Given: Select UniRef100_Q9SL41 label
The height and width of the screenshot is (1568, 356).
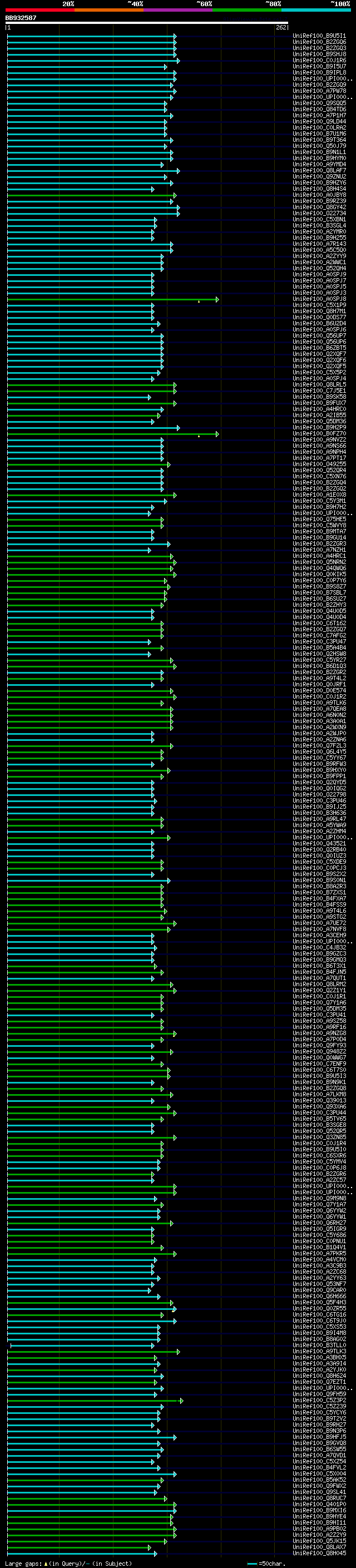Looking at the screenshot, I should [x=319, y=1492].
